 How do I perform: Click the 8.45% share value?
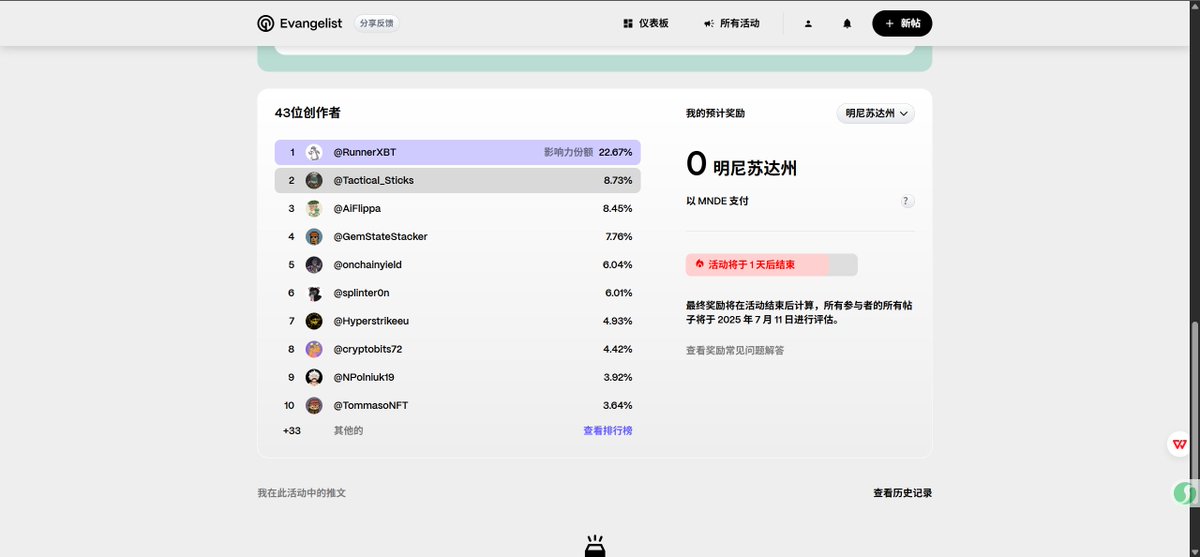click(x=618, y=208)
